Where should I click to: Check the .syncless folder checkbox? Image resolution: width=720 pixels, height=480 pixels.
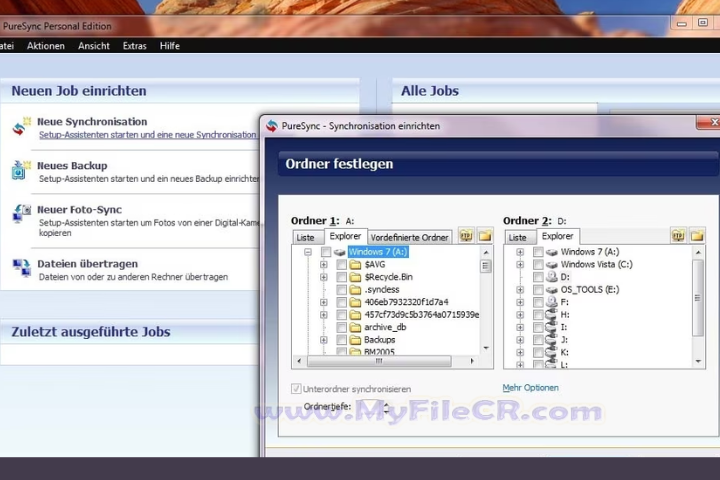click(341, 290)
